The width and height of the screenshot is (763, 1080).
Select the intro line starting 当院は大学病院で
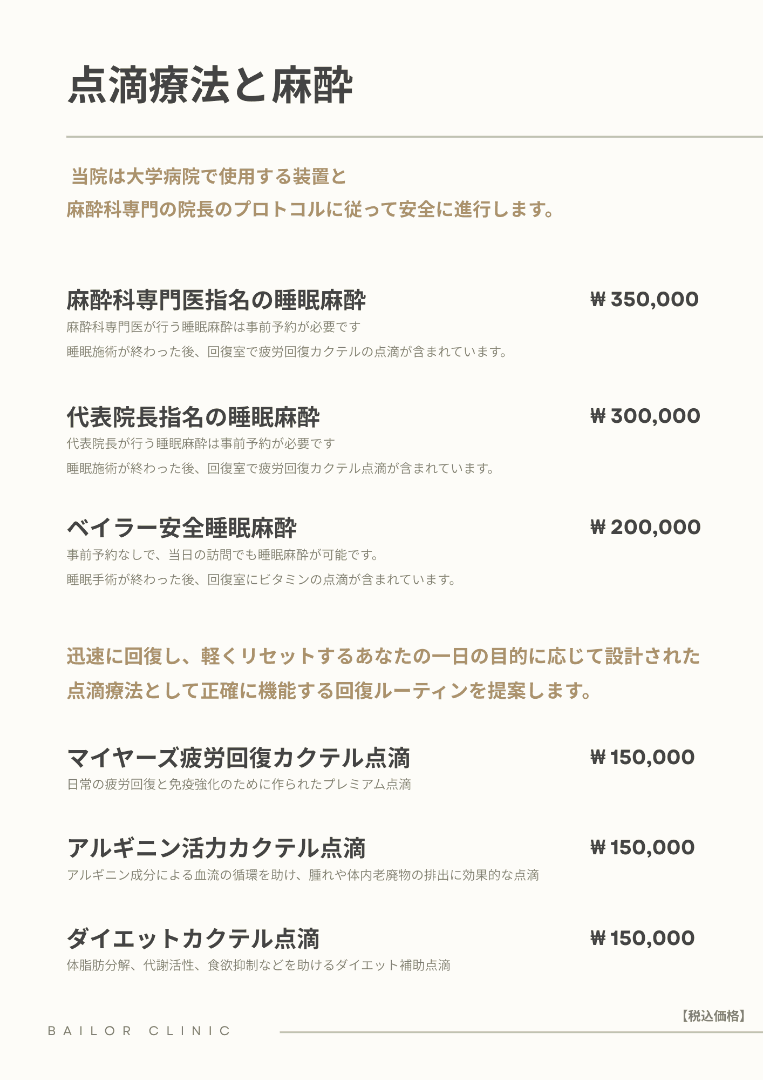click(x=209, y=178)
